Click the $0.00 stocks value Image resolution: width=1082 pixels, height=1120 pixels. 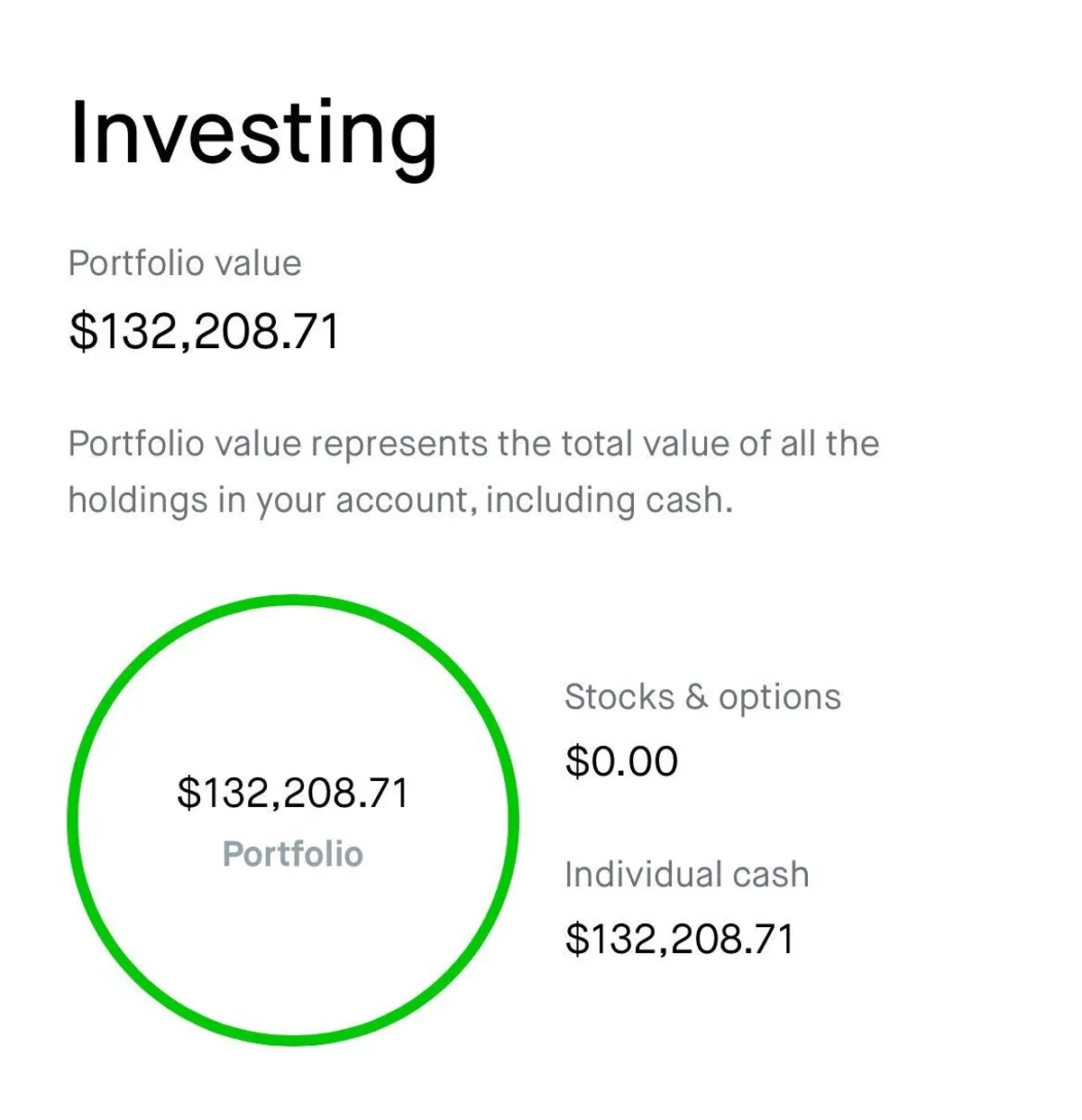(x=621, y=761)
